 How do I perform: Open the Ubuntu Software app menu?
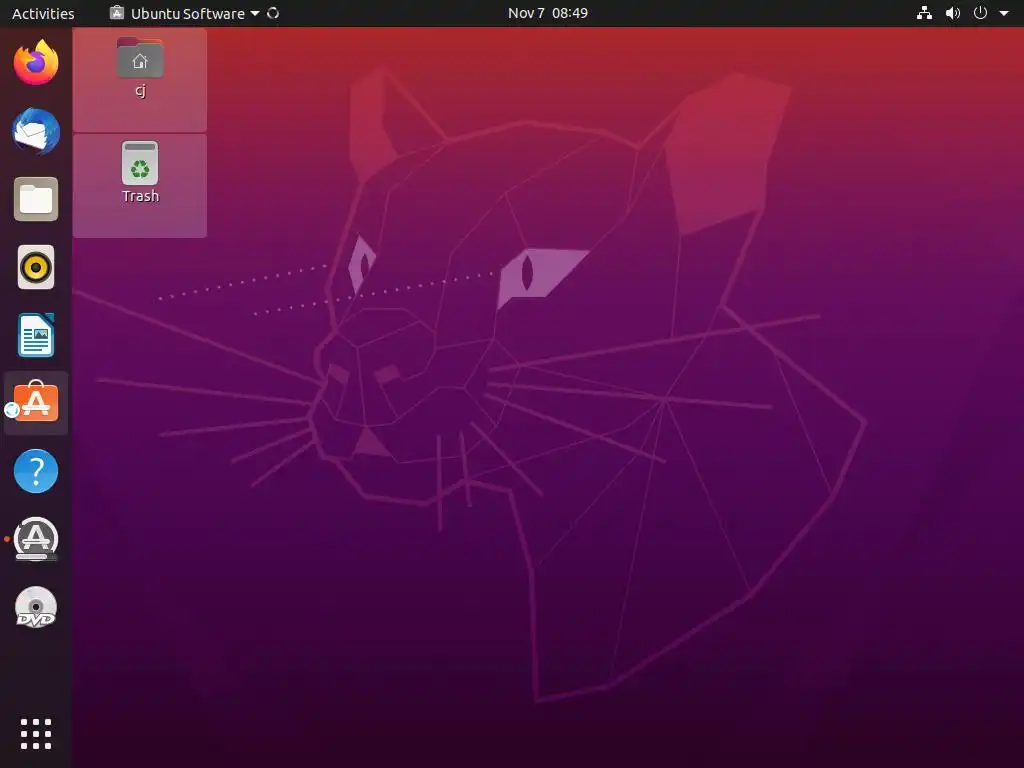pyautogui.click(x=184, y=13)
